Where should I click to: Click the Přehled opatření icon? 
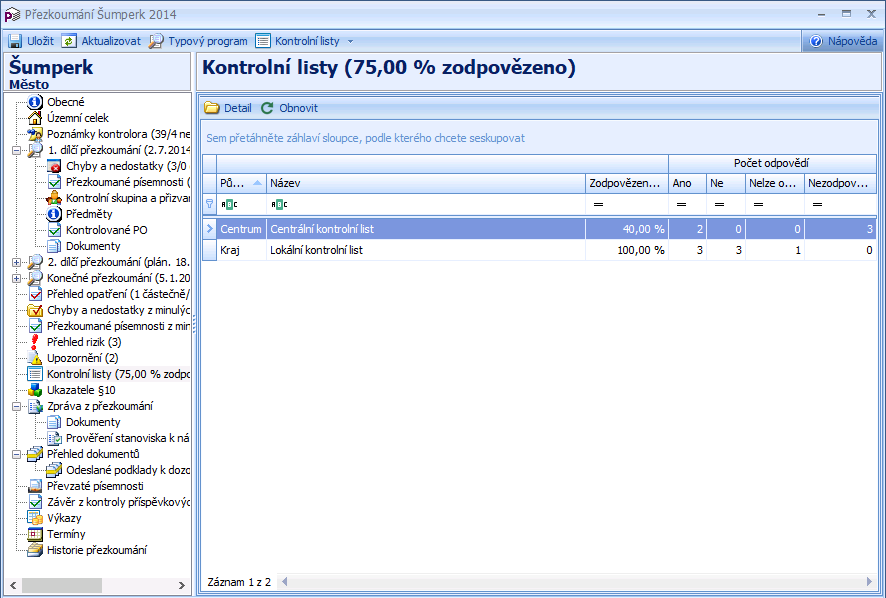coord(35,294)
